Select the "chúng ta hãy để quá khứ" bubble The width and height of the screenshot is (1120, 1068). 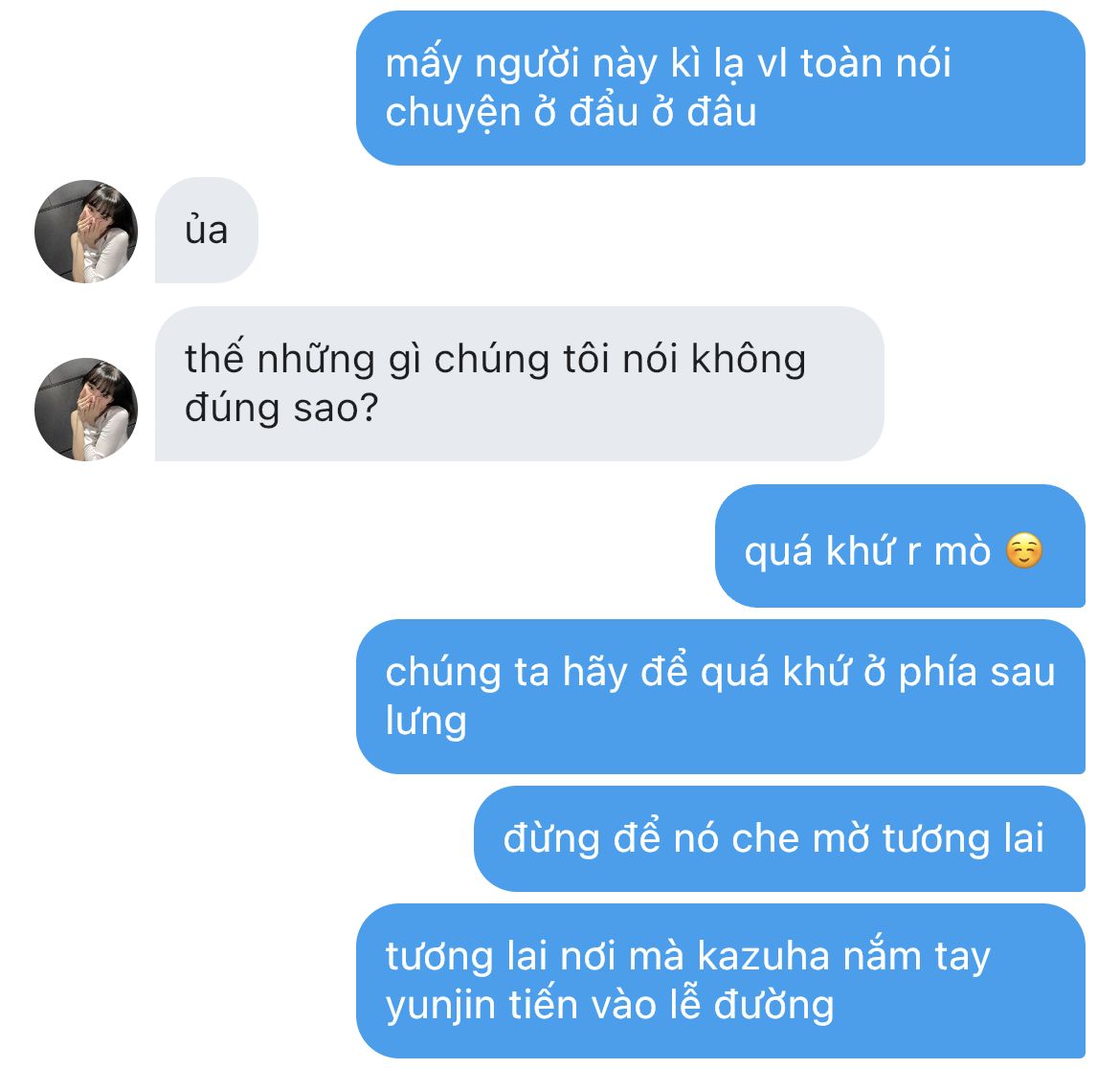pyautogui.click(x=721, y=697)
